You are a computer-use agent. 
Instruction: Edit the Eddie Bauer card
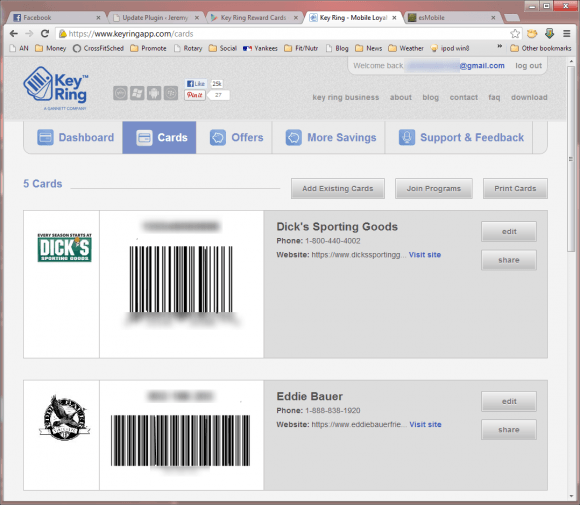[509, 401]
